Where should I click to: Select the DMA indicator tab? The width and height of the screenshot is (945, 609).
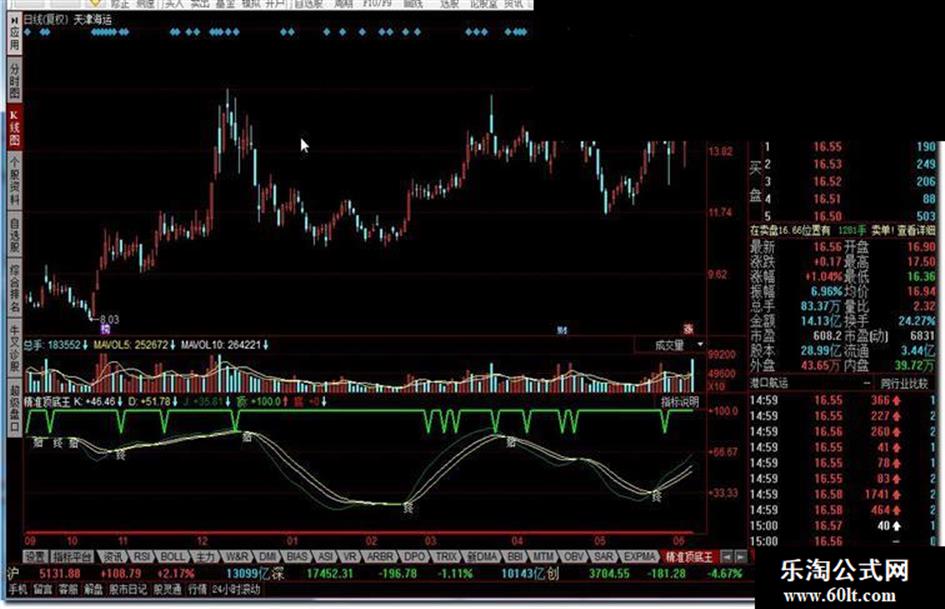click(x=482, y=557)
